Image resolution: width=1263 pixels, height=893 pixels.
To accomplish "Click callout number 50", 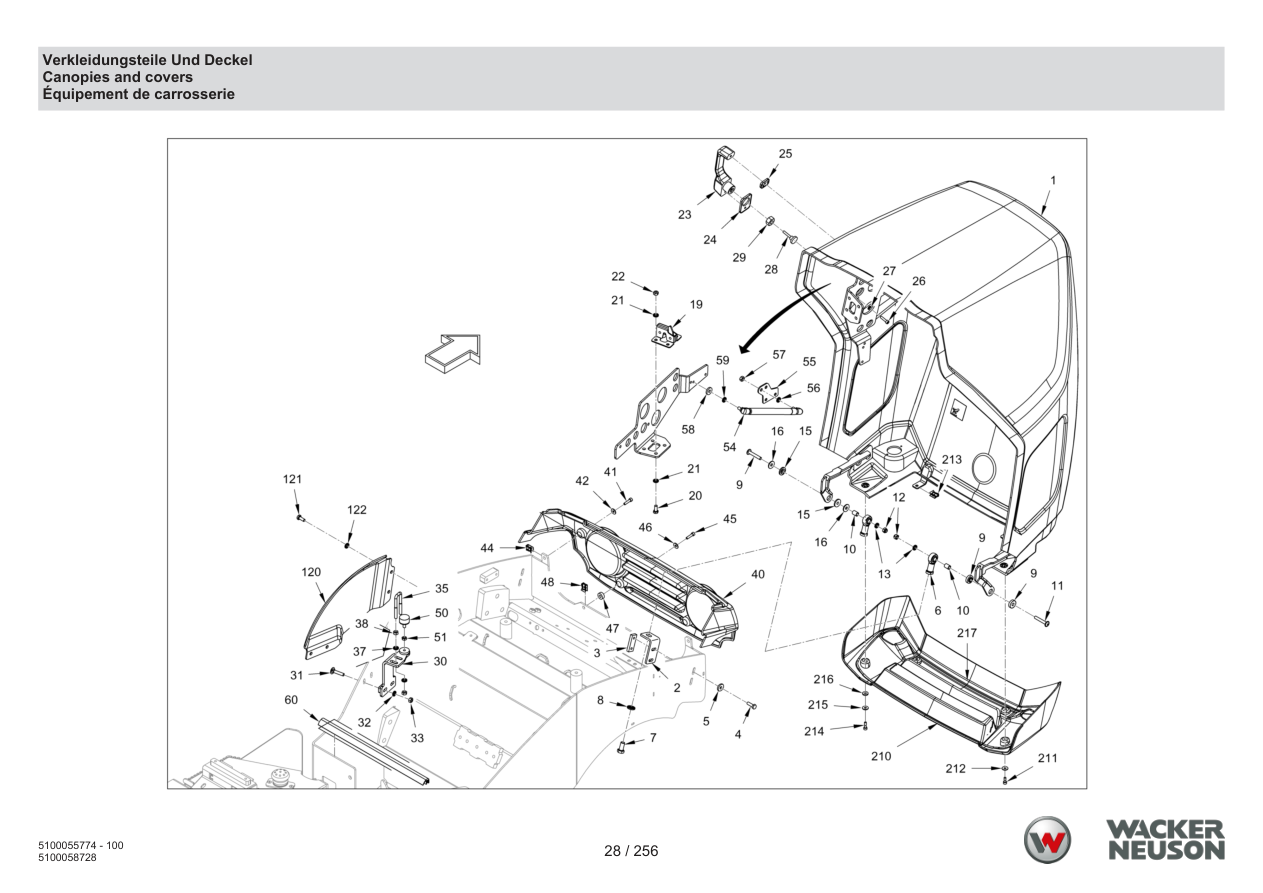I will pos(441,613).
